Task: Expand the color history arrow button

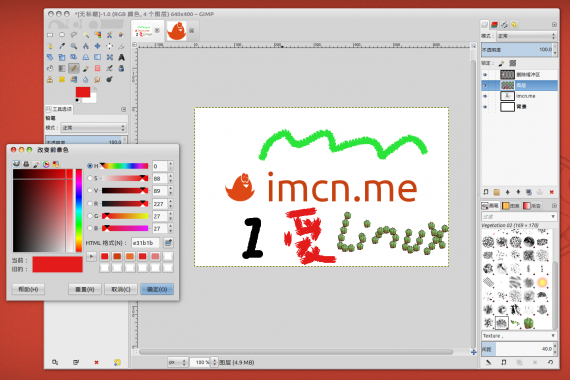Action: coord(91,256)
